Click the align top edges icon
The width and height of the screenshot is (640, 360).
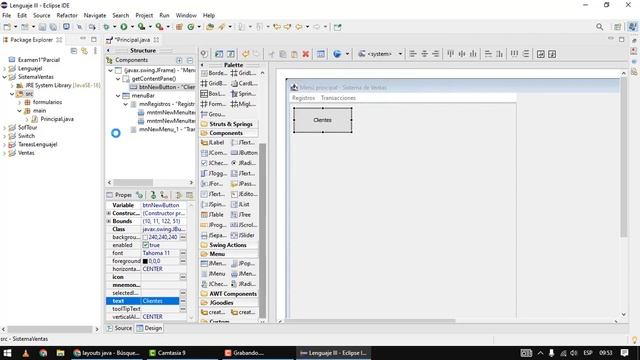(x=450, y=54)
